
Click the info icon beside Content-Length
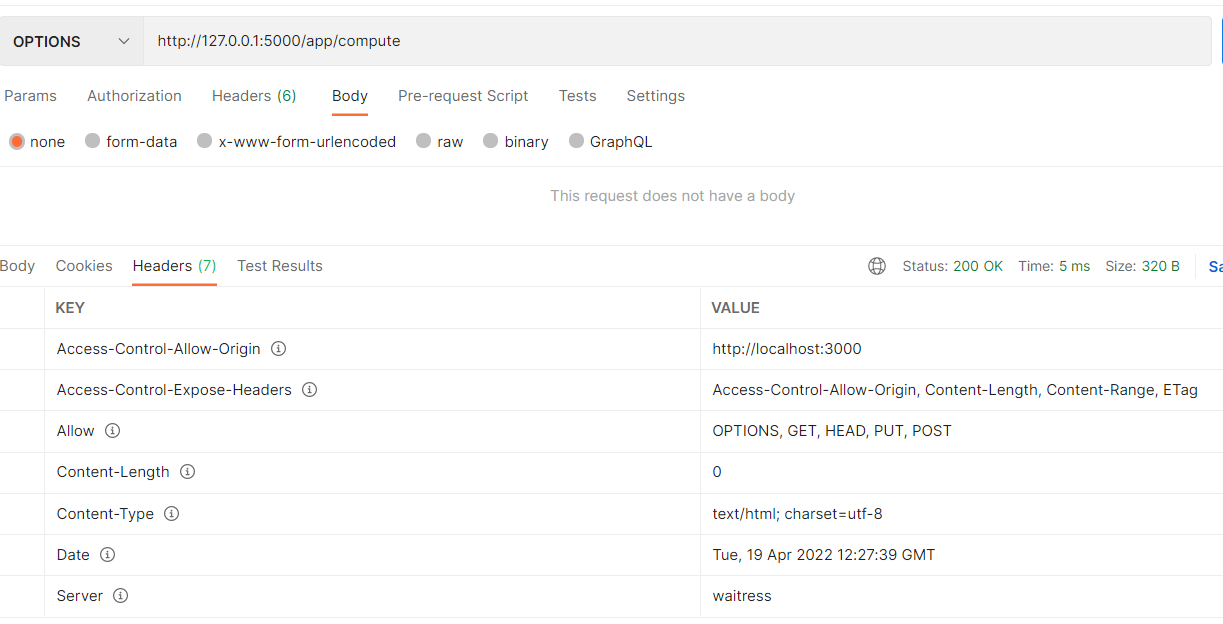click(x=187, y=472)
